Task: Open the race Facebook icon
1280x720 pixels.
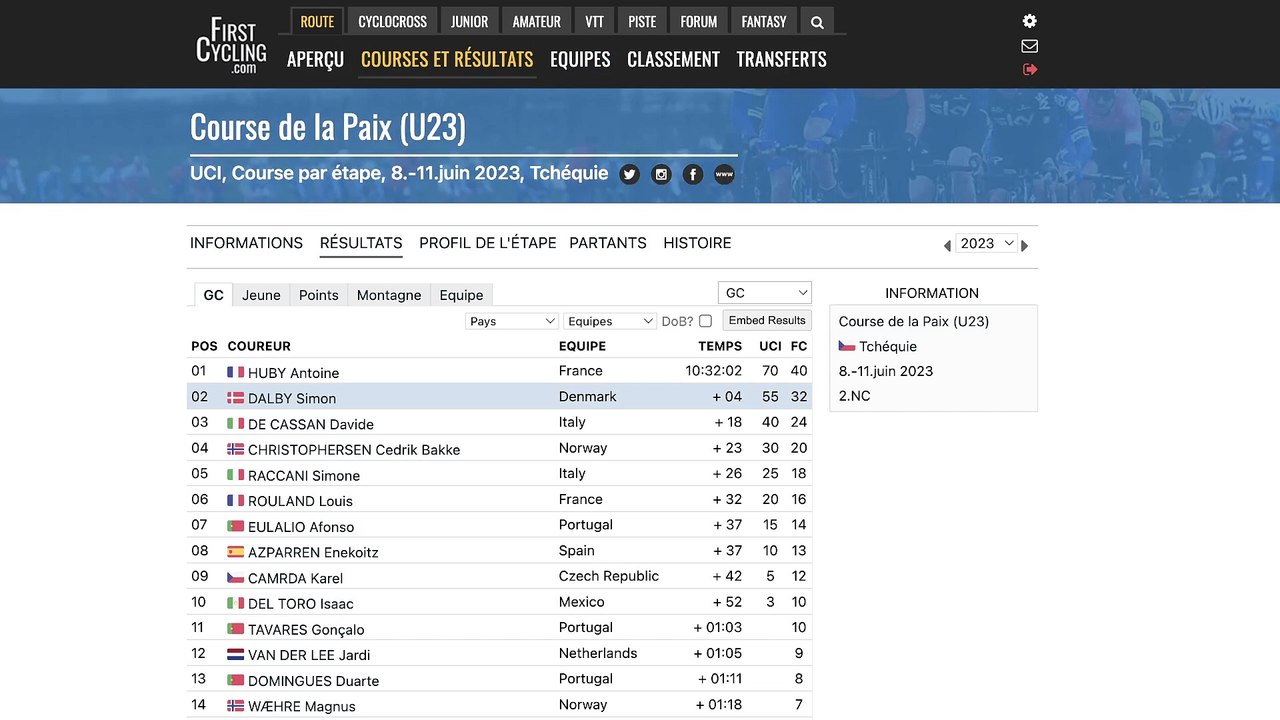Action: (693, 175)
